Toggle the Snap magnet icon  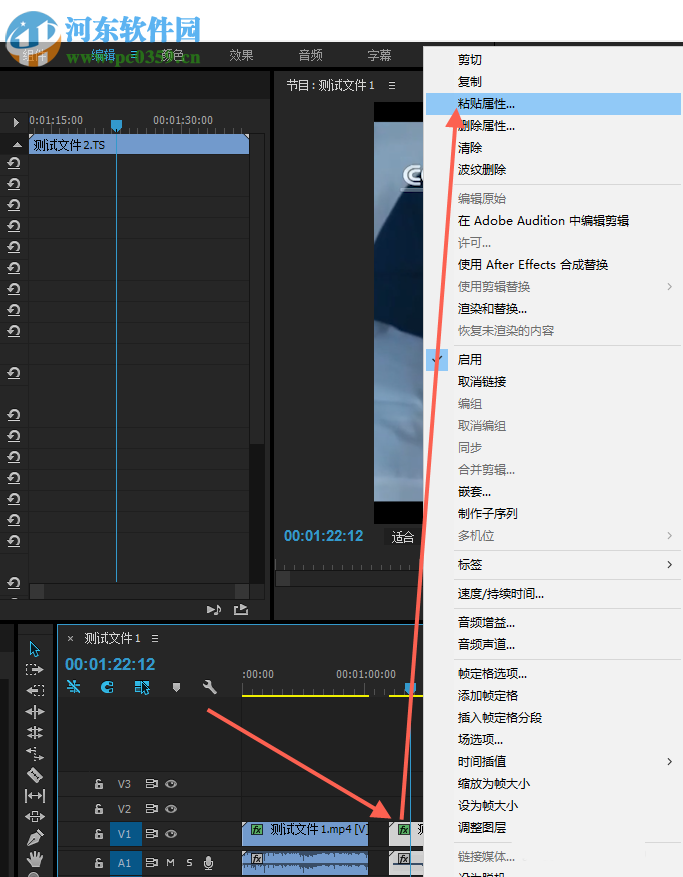click(x=107, y=687)
